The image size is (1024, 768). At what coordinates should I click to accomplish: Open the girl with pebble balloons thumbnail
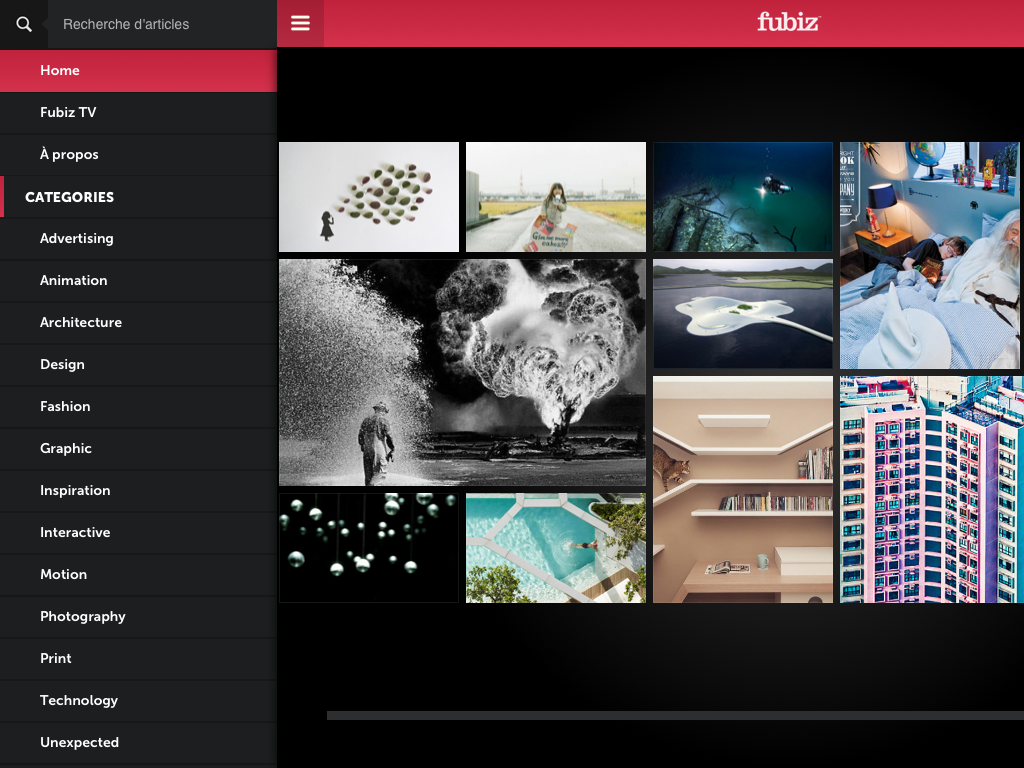368,196
